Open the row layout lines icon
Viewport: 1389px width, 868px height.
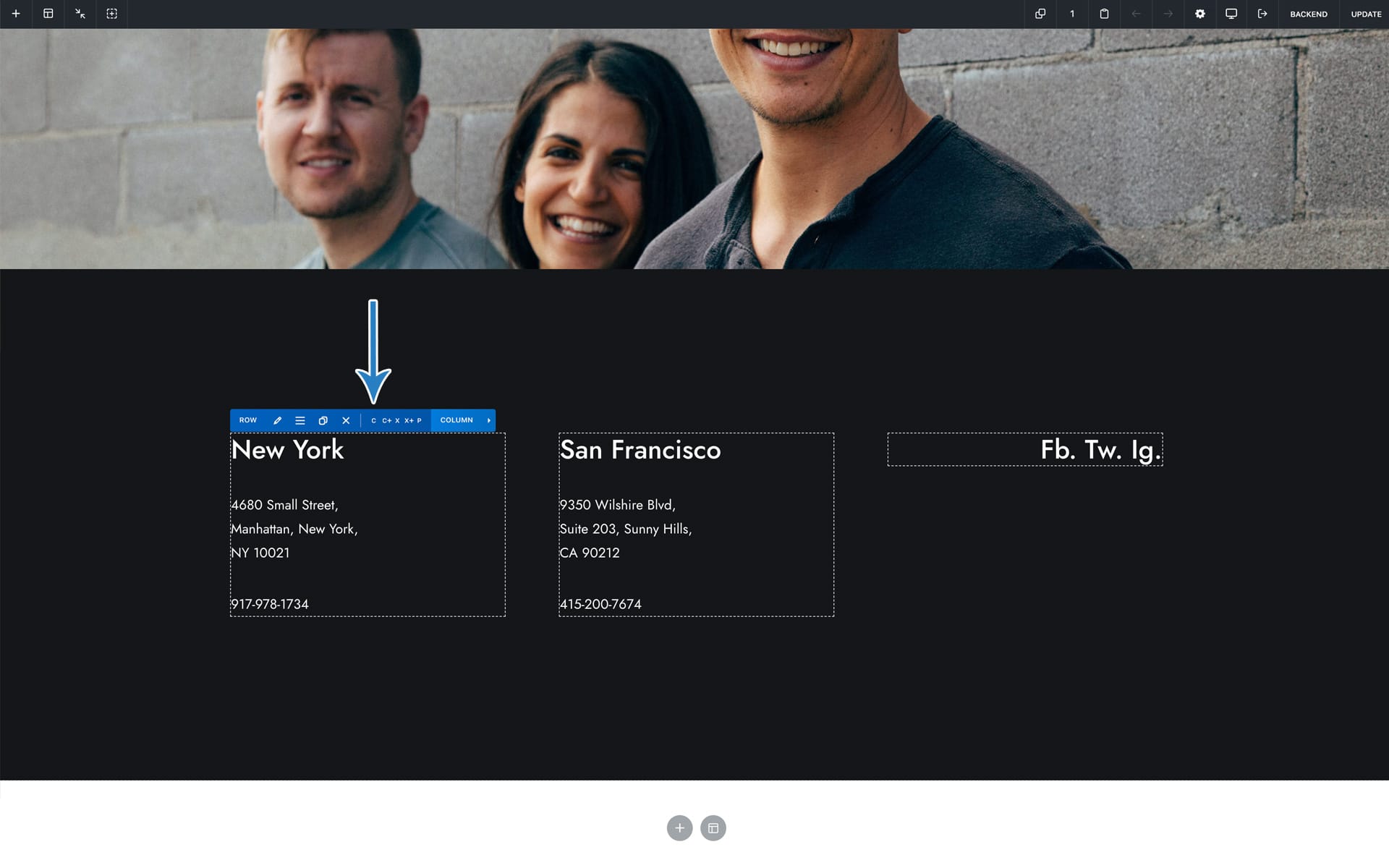[300, 420]
